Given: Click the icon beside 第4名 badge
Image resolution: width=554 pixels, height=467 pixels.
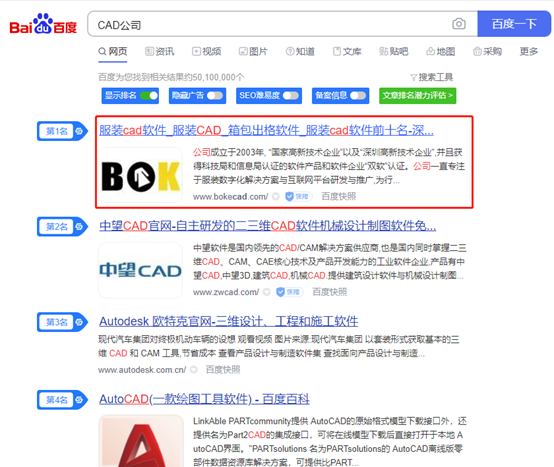Looking at the screenshot, I should [x=79, y=400].
